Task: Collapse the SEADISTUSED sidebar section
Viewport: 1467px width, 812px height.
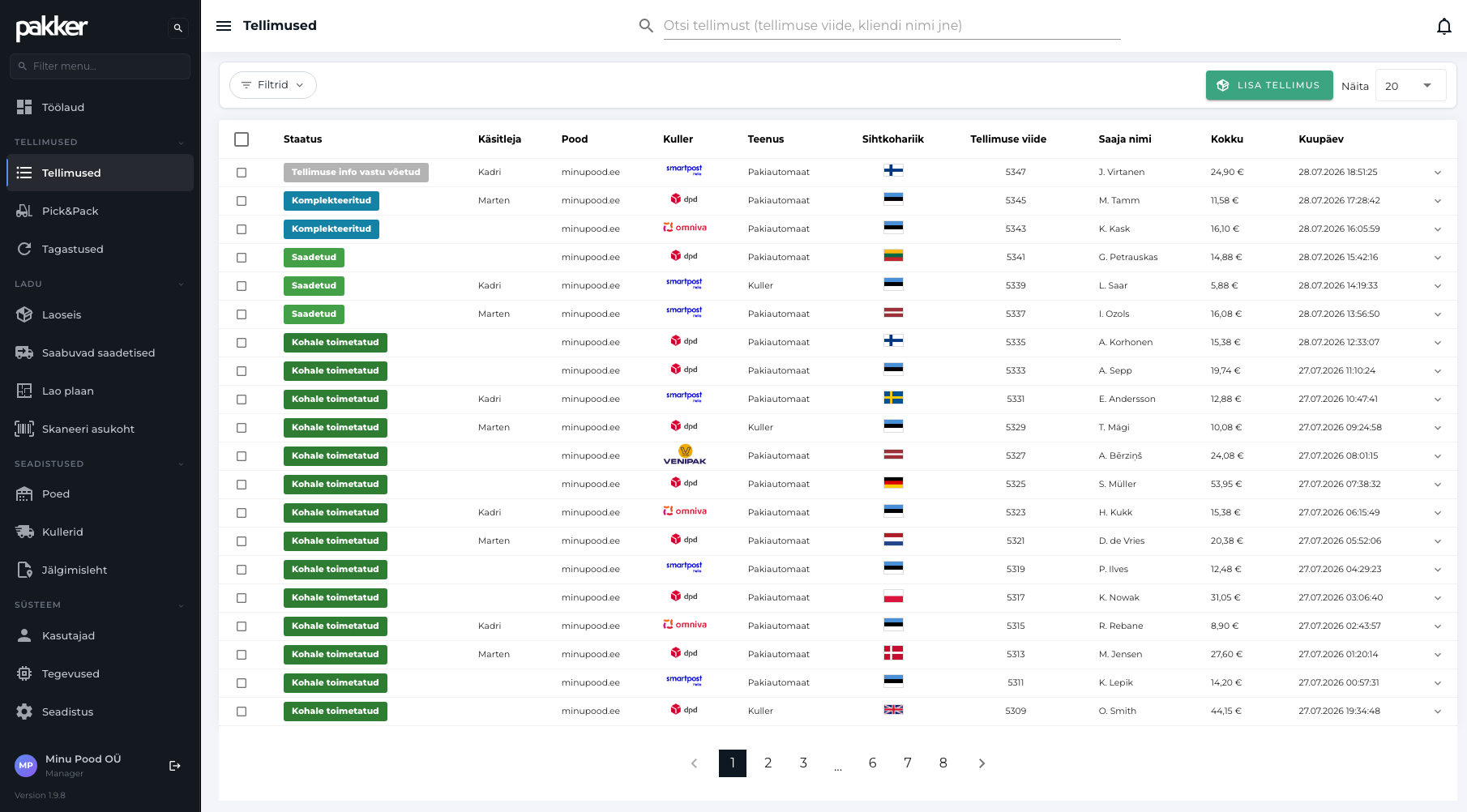Action: [100, 464]
